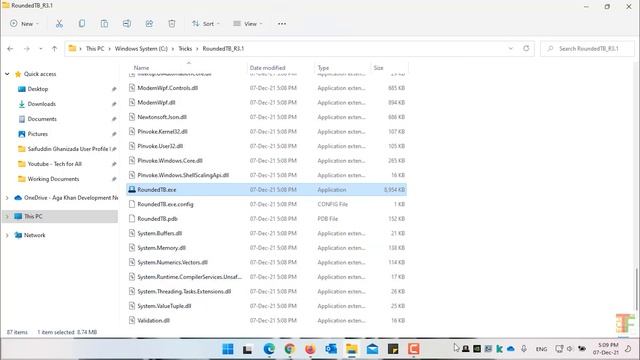Select RoundedTB.exe application file
Image resolution: width=640 pixels, height=360 pixels.
tap(267, 189)
